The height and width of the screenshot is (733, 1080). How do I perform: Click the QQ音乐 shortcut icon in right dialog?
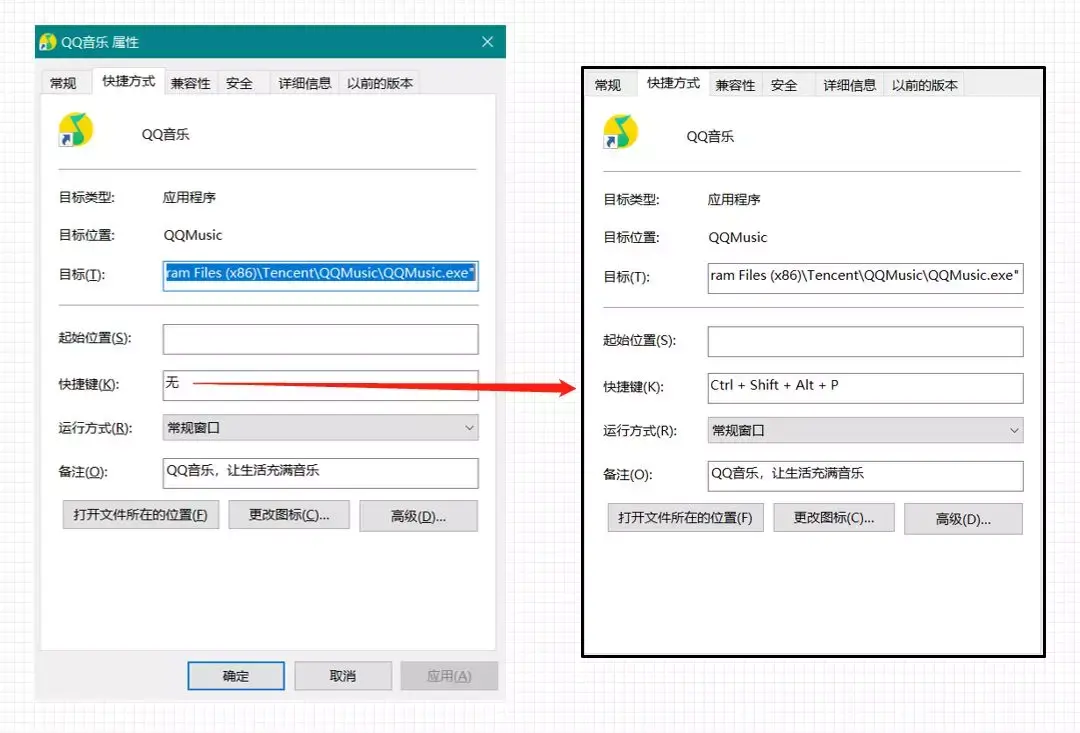(x=621, y=132)
